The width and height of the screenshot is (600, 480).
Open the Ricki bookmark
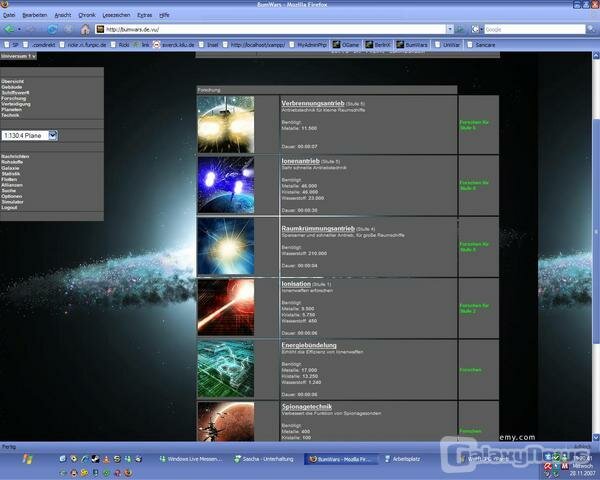tap(120, 45)
